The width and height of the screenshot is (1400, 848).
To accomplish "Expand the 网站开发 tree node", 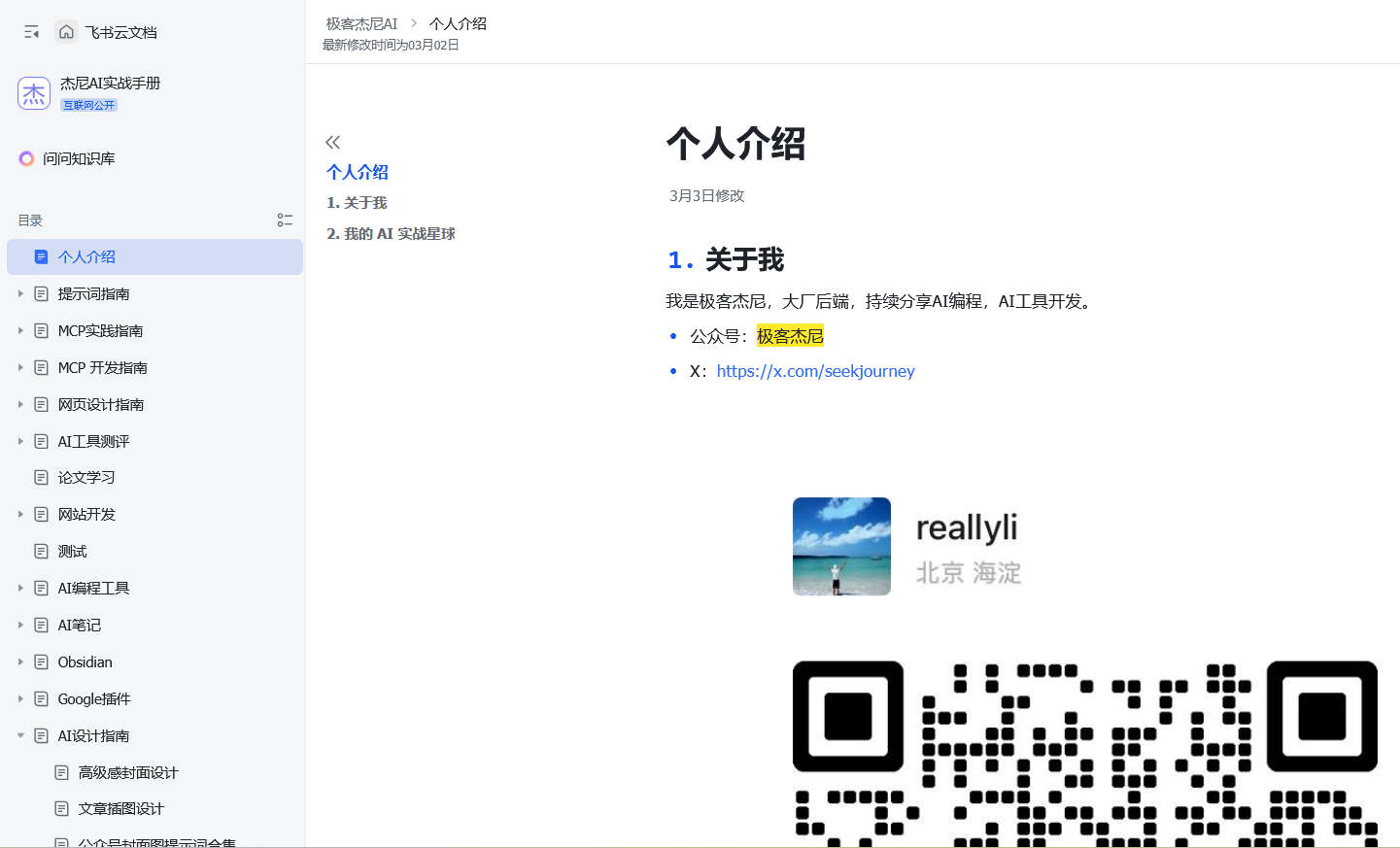I will point(20,514).
